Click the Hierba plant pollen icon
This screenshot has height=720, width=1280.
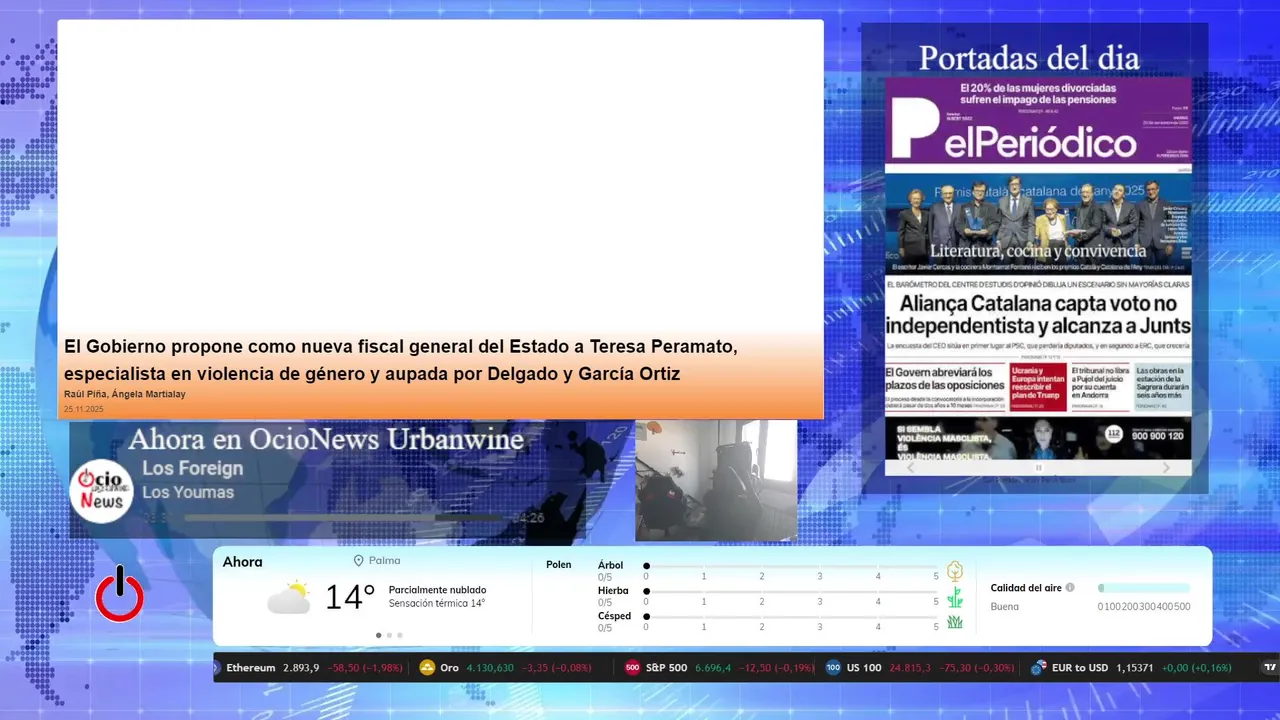click(955, 598)
